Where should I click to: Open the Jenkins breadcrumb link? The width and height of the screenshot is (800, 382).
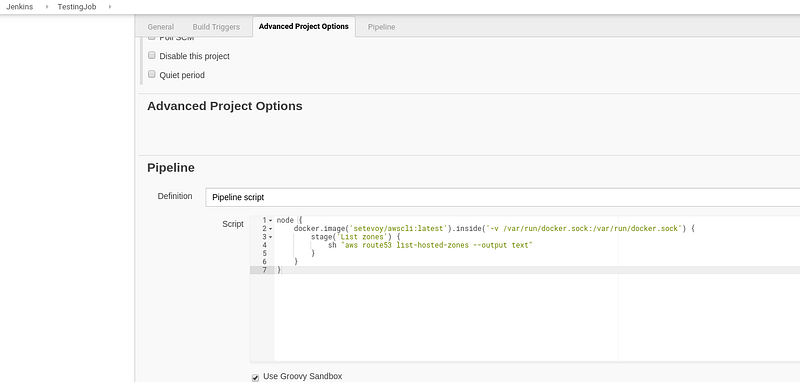pos(19,7)
